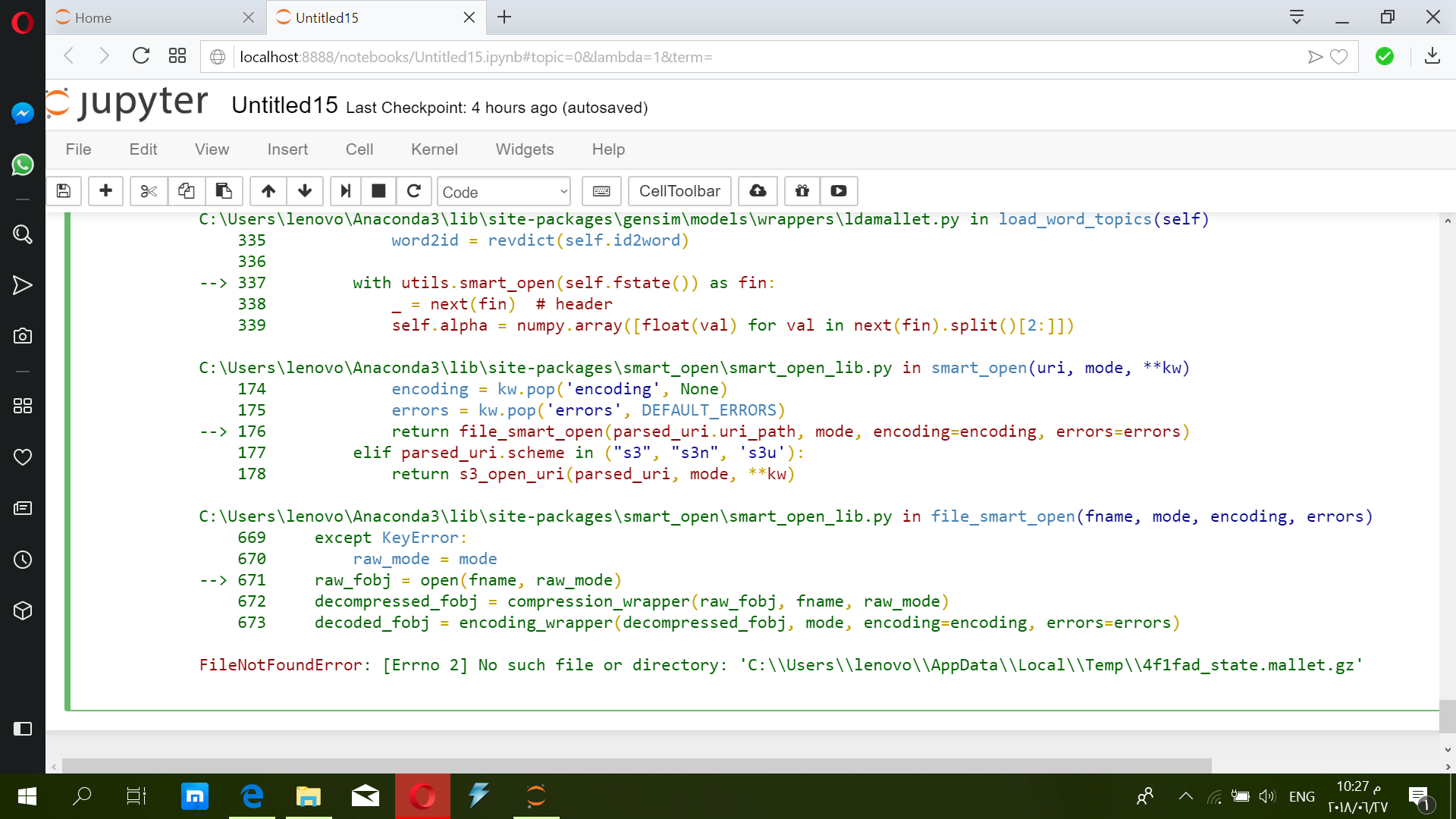Move the cell down with the arrow icon
This screenshot has width=1456, height=819.
(x=304, y=191)
